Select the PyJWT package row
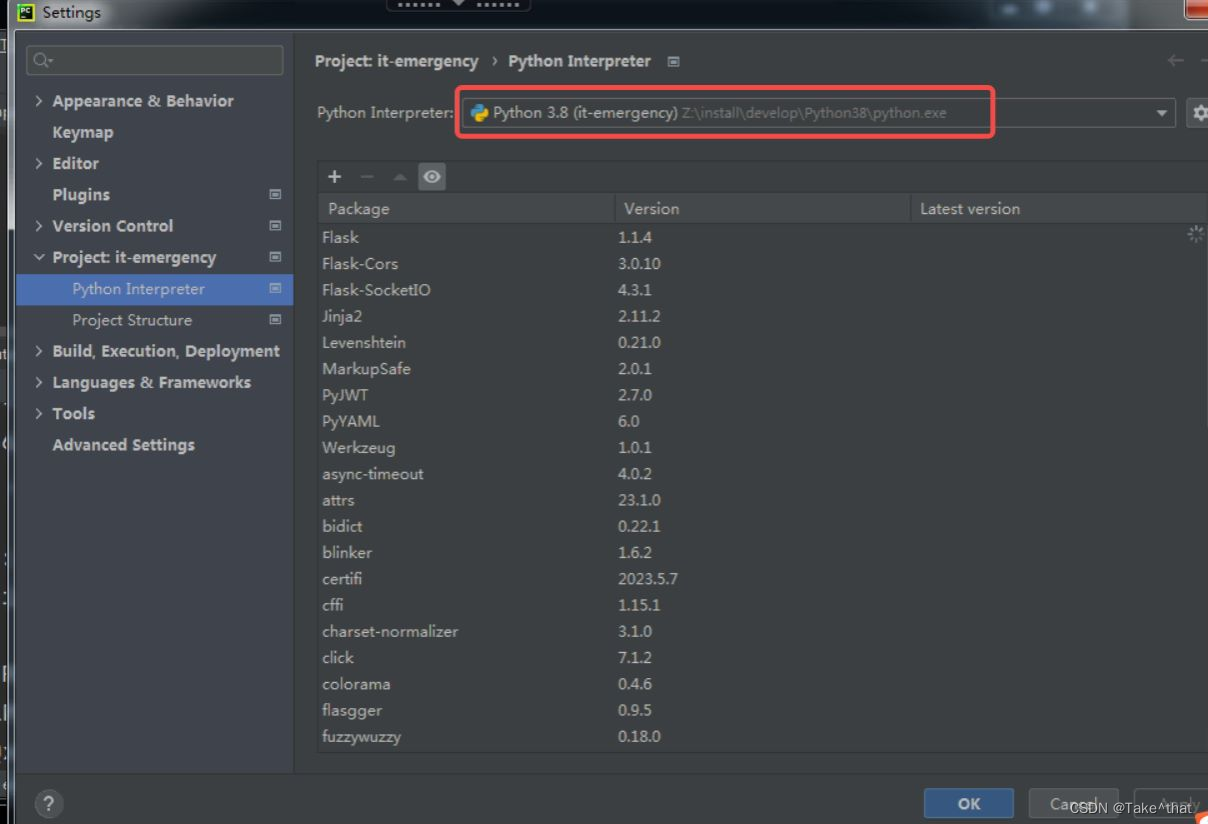This screenshot has height=824, width=1208. (x=763, y=395)
